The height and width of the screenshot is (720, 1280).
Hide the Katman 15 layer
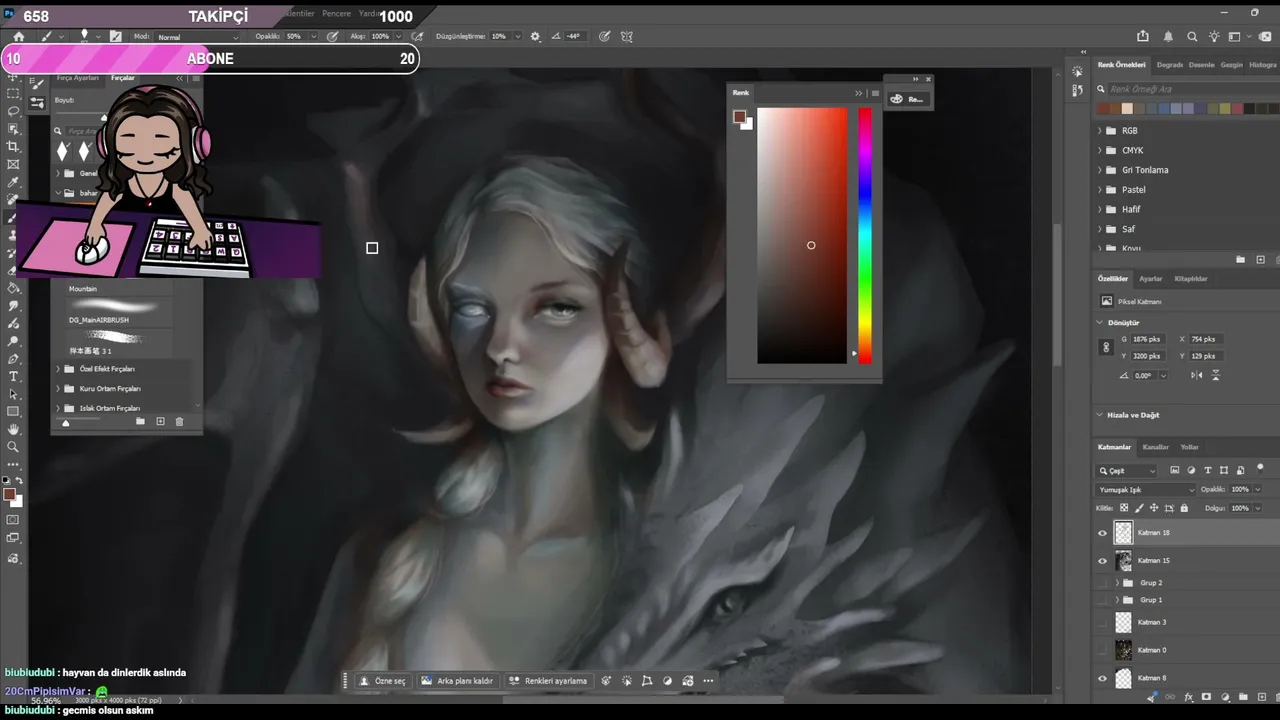[x=1103, y=561]
